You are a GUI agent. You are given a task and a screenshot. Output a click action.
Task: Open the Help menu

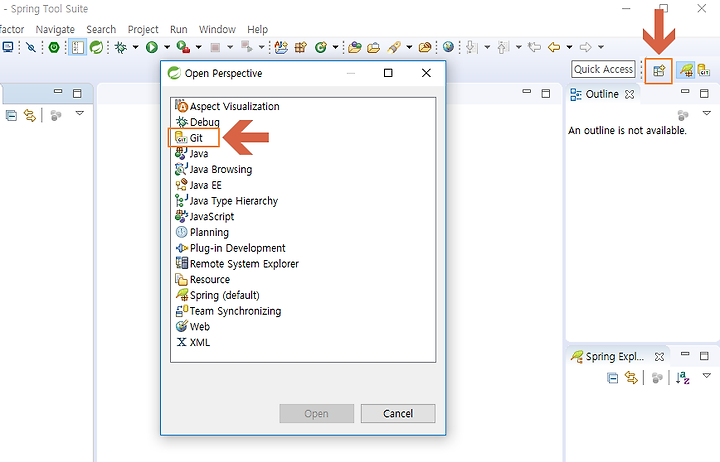click(257, 29)
